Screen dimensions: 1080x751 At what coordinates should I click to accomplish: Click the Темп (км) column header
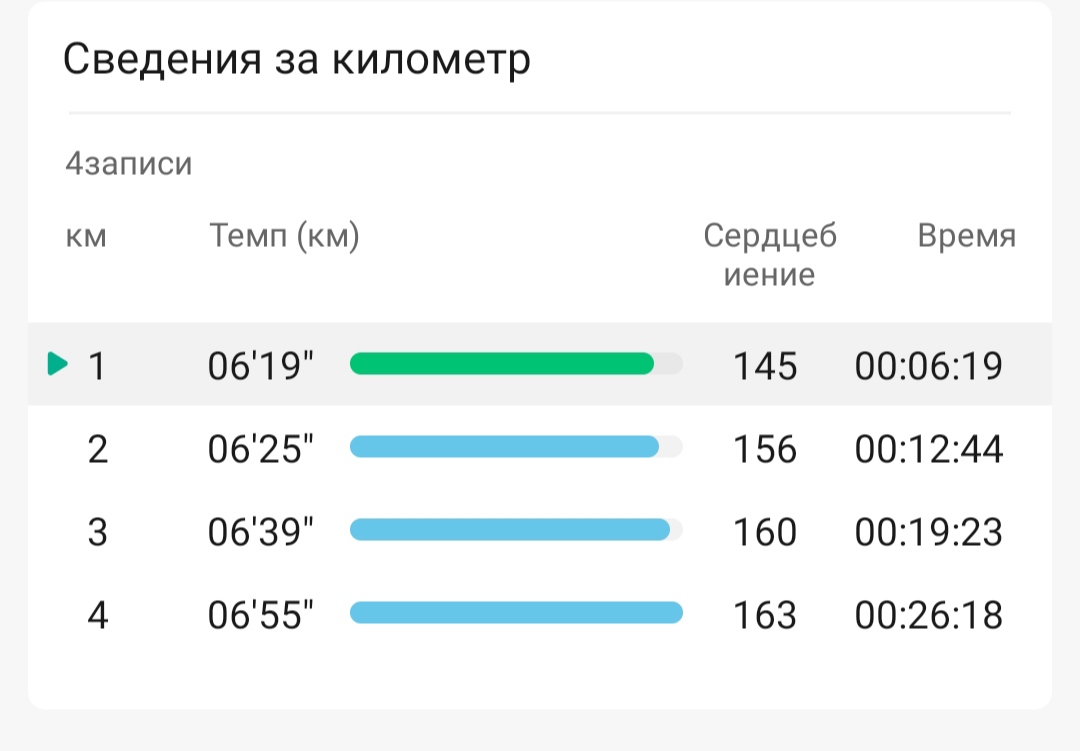(x=284, y=236)
